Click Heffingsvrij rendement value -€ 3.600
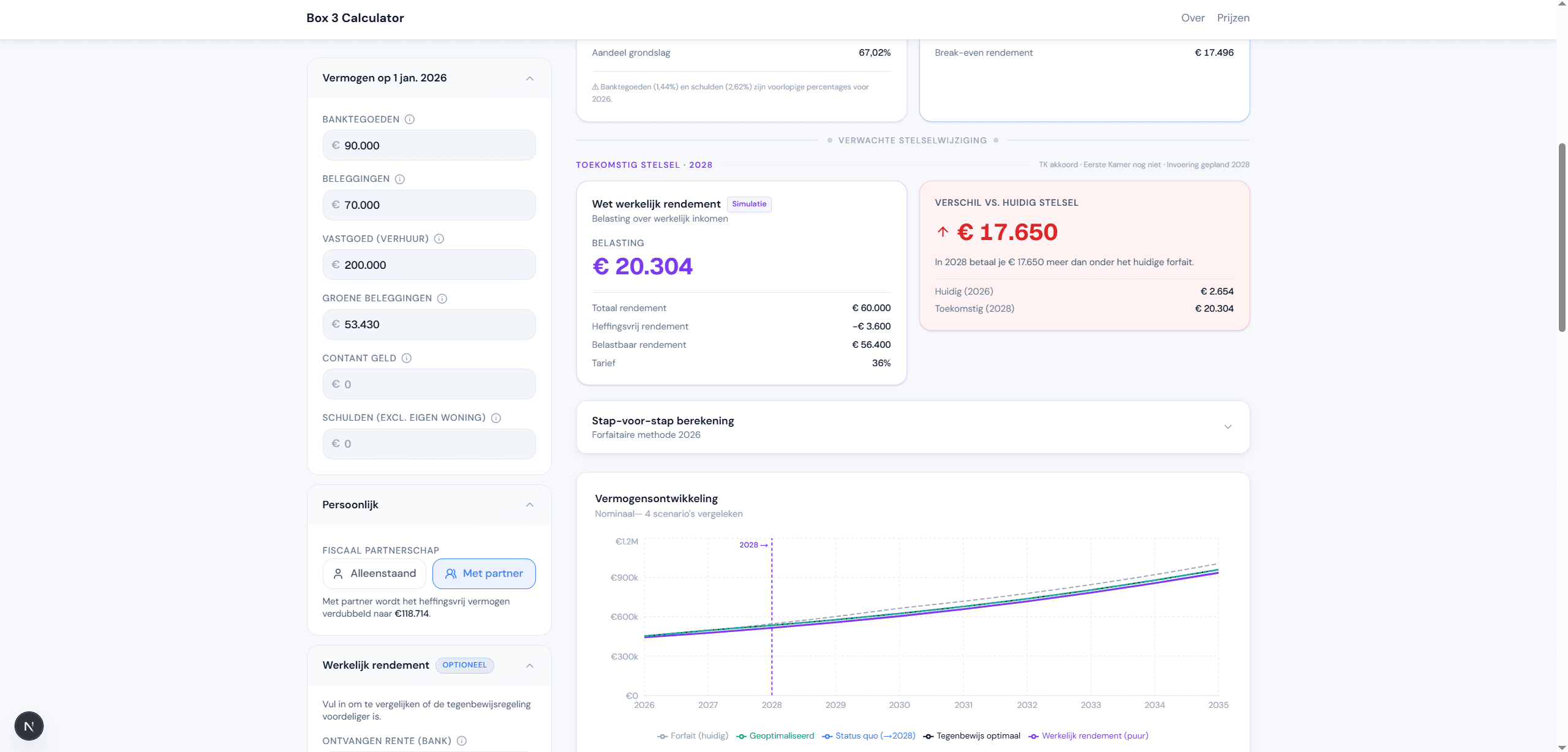The height and width of the screenshot is (752, 1568). (871, 326)
